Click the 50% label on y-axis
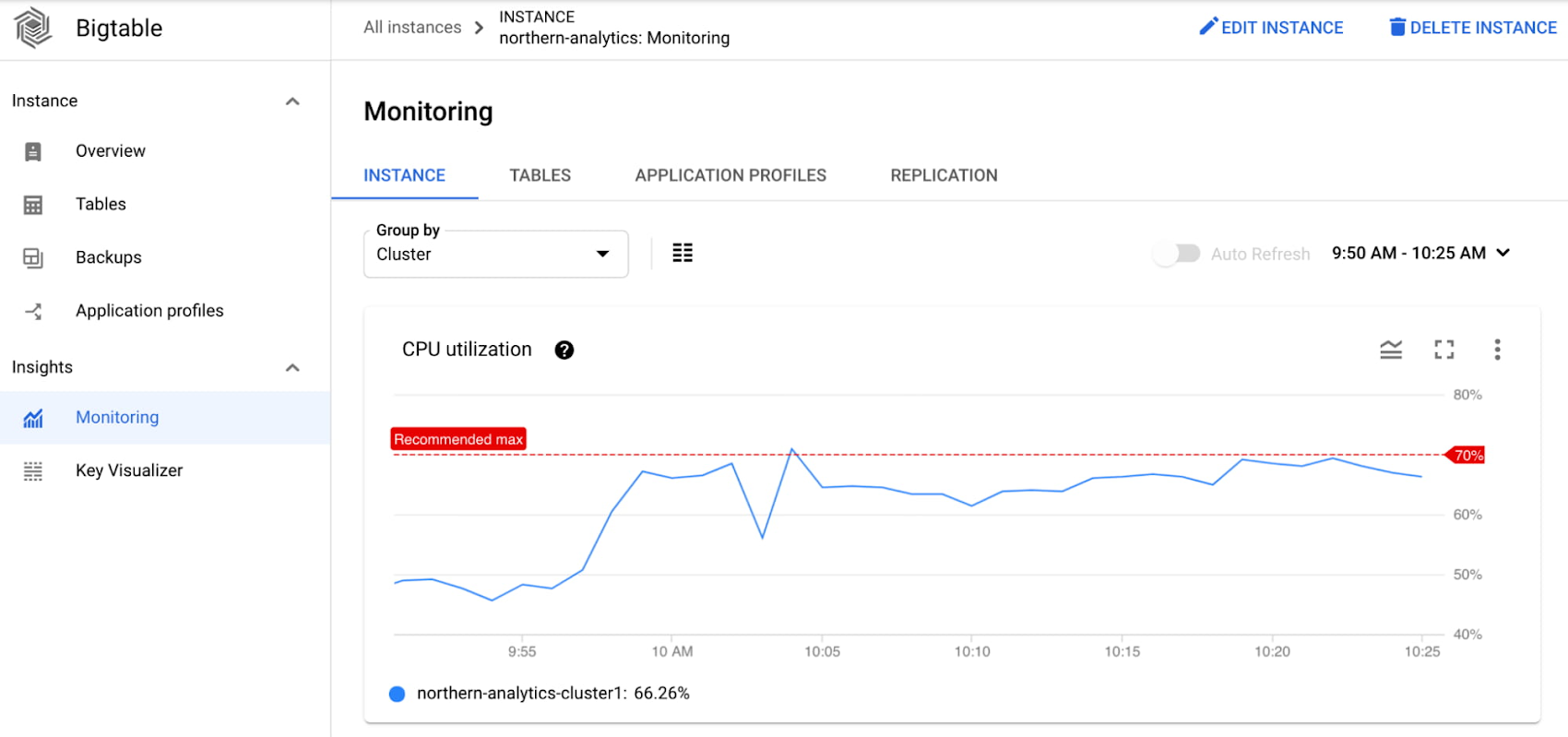The image size is (1568, 737). [x=1467, y=575]
